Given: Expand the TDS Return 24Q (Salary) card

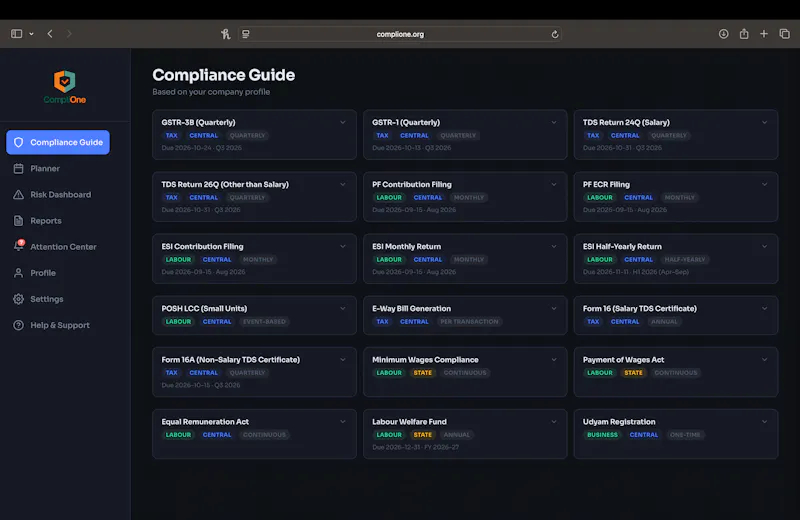Looking at the screenshot, I should [x=764, y=122].
